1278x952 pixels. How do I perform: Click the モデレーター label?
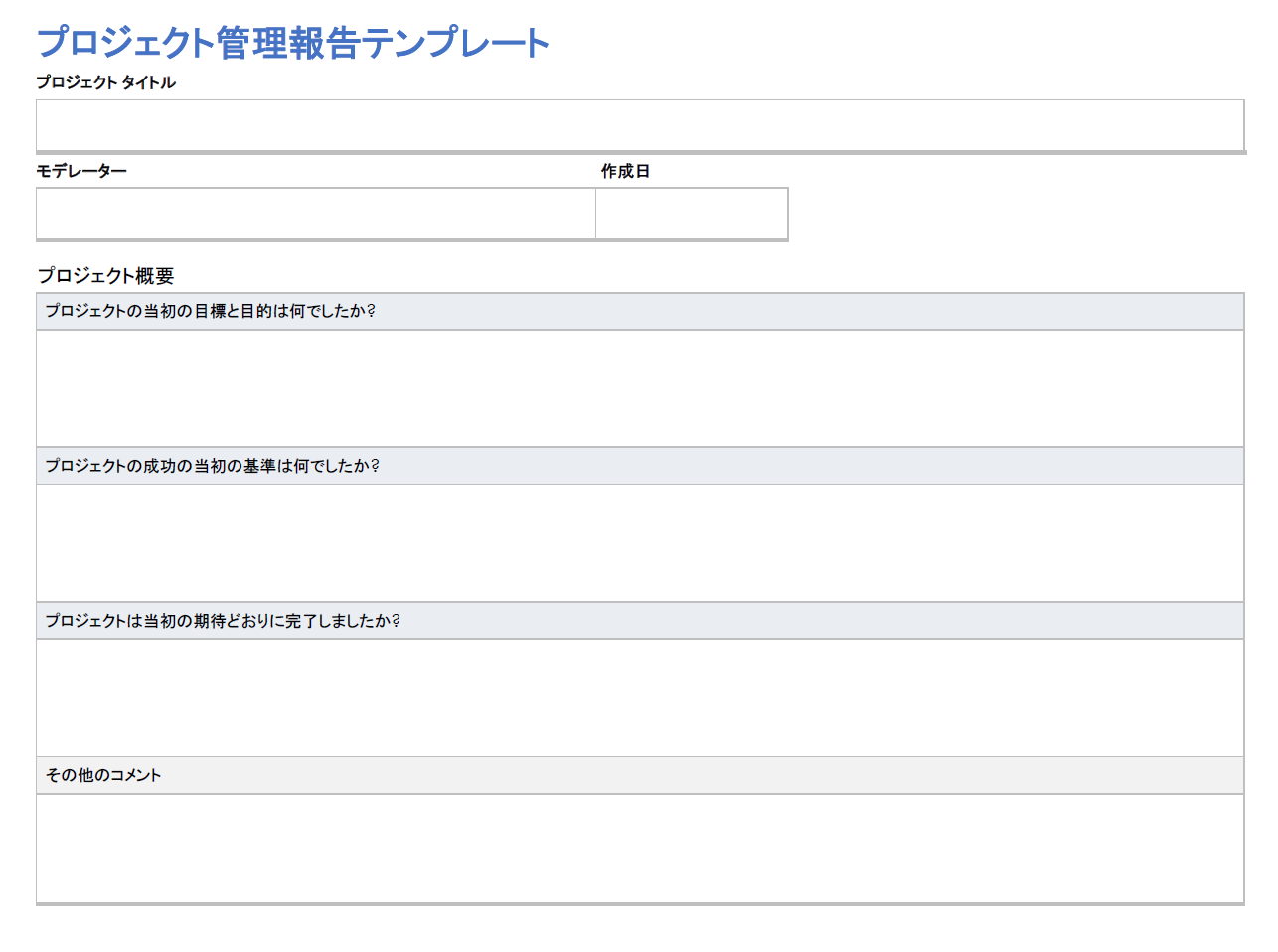[x=81, y=171]
